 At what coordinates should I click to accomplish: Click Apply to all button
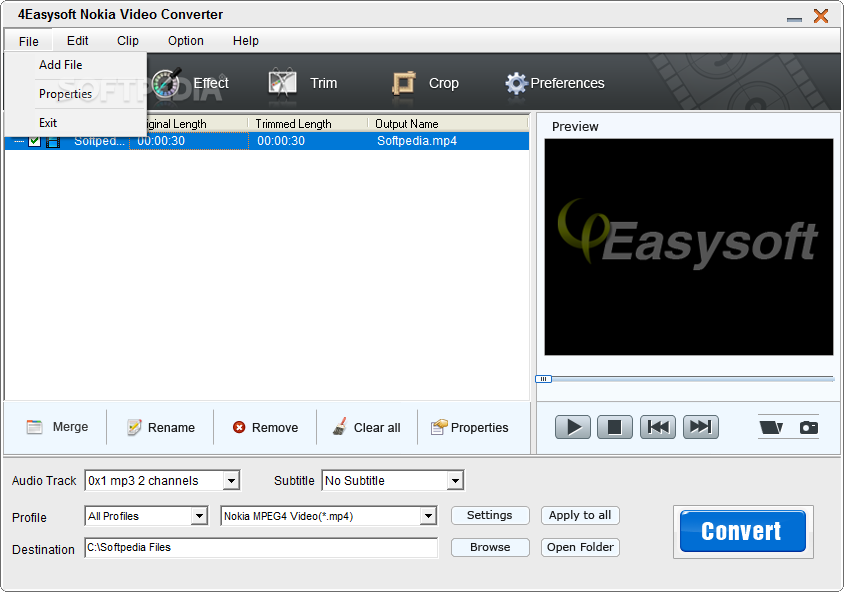point(580,516)
